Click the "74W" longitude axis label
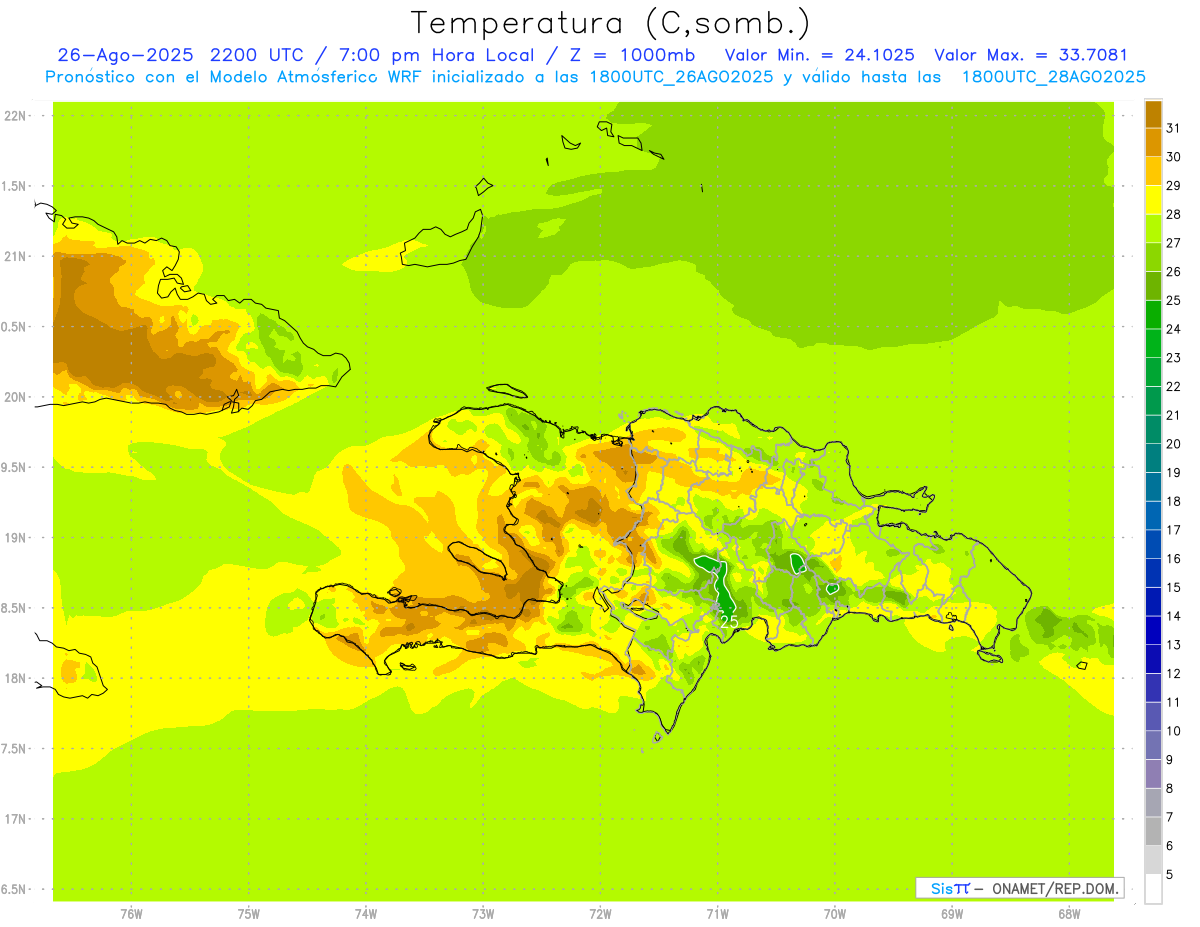This screenshot has height=927, width=1200. tap(366, 914)
